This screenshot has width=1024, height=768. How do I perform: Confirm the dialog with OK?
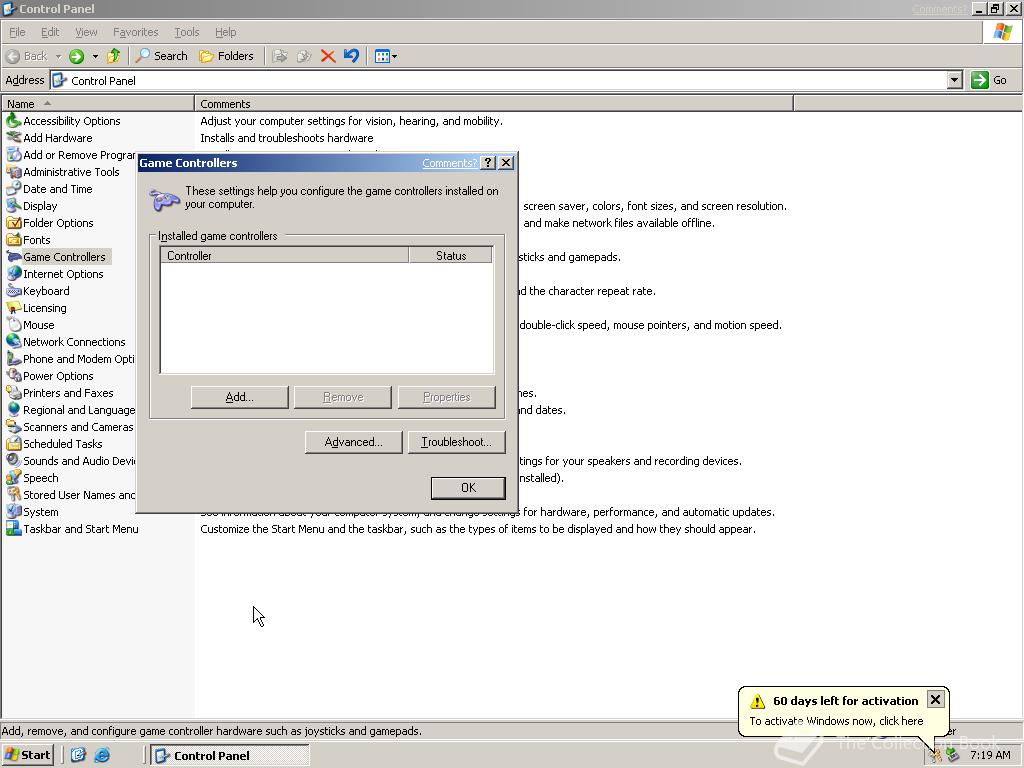(x=468, y=488)
